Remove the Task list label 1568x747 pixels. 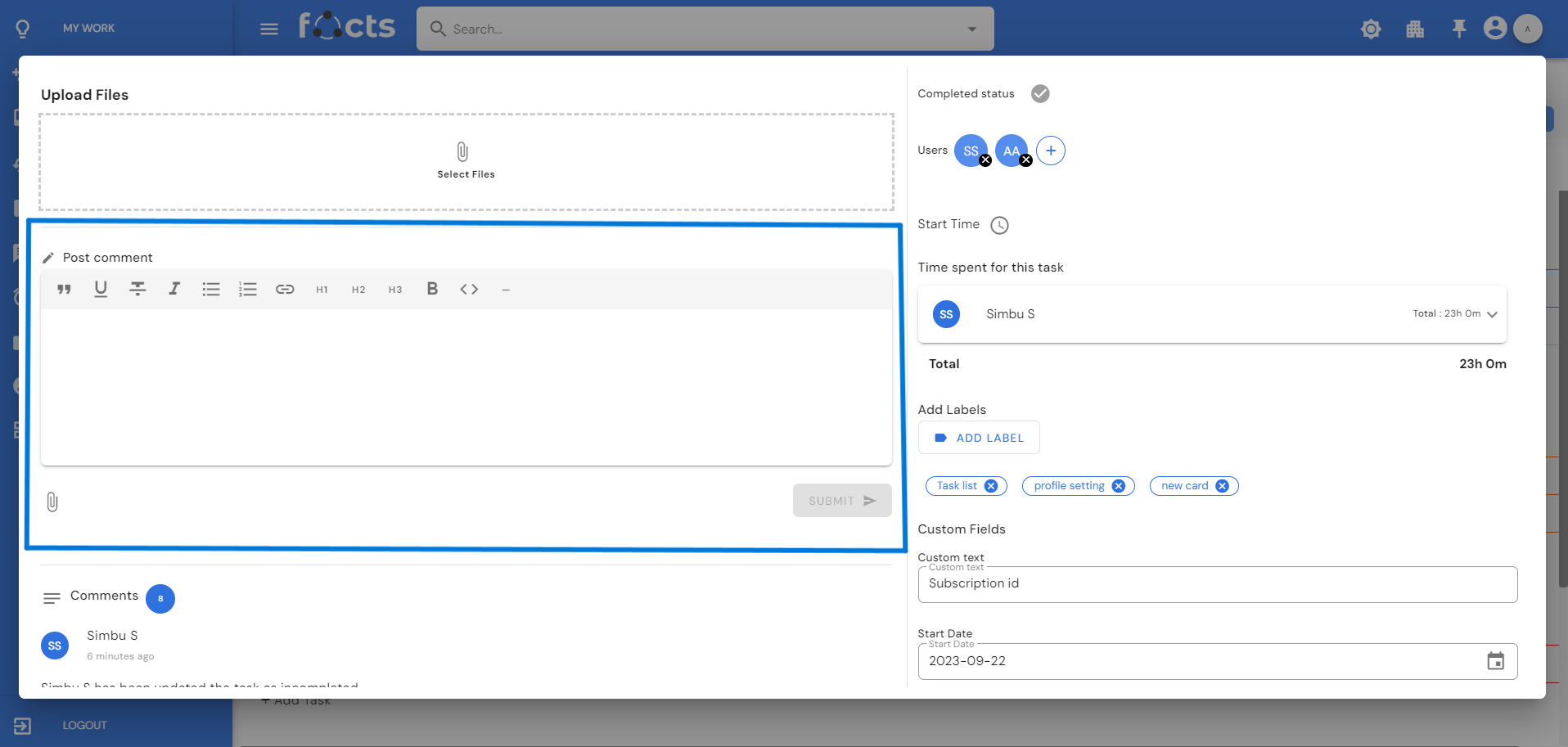pos(991,486)
